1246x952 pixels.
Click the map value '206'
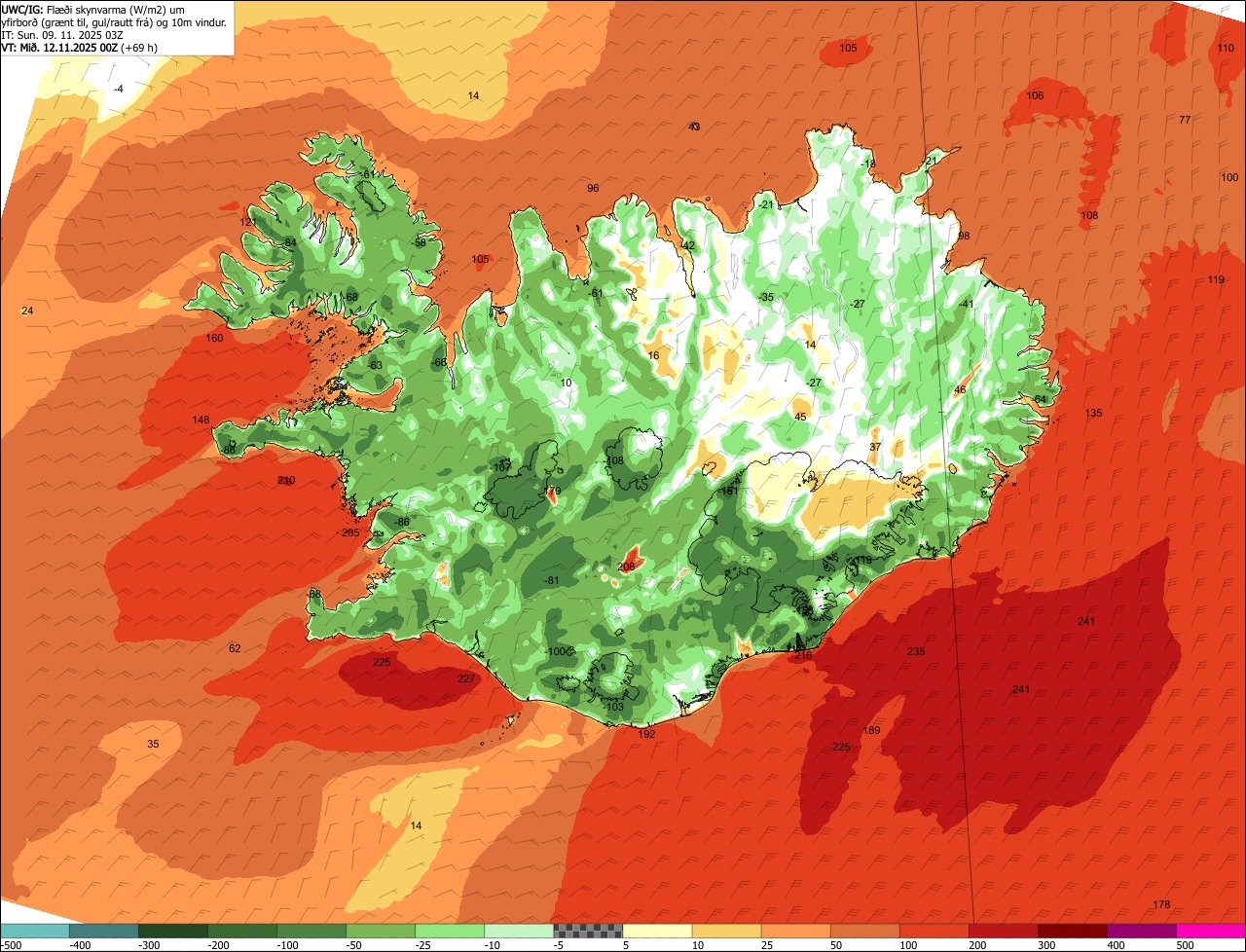(626, 568)
